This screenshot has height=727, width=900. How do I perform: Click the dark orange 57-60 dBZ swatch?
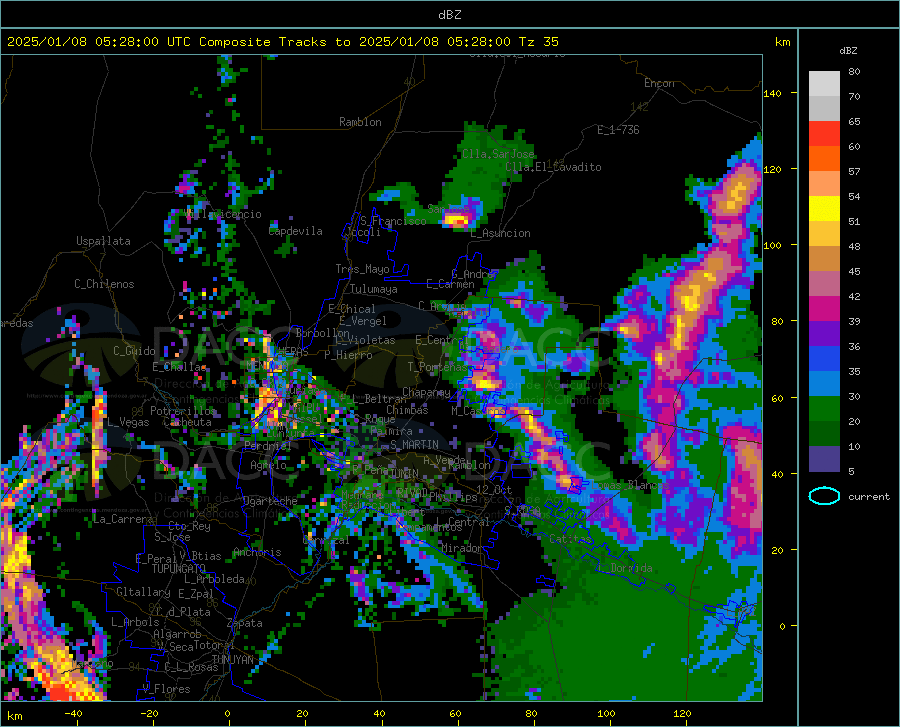click(824, 159)
